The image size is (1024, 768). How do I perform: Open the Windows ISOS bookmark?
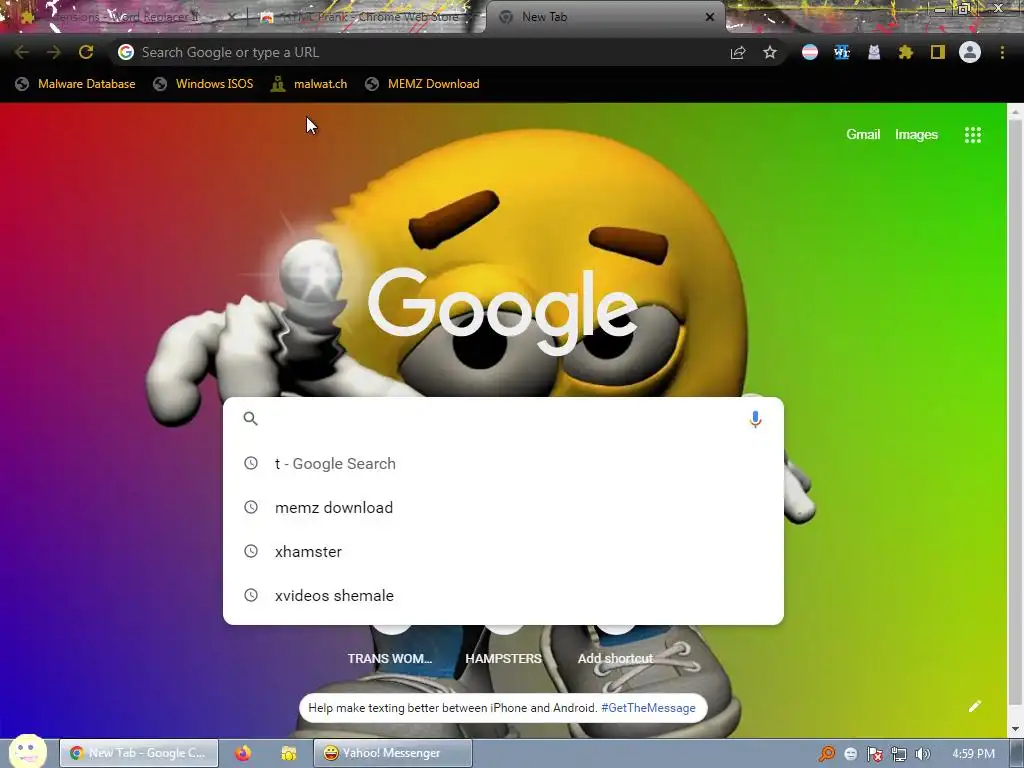click(203, 84)
